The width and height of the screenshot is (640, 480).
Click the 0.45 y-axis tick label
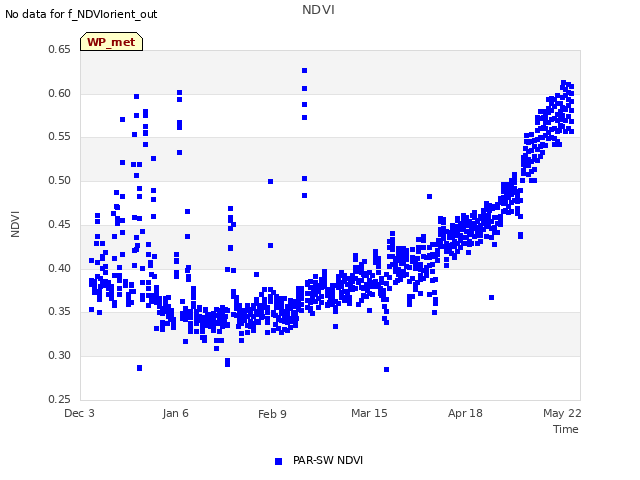pyautogui.click(x=59, y=224)
